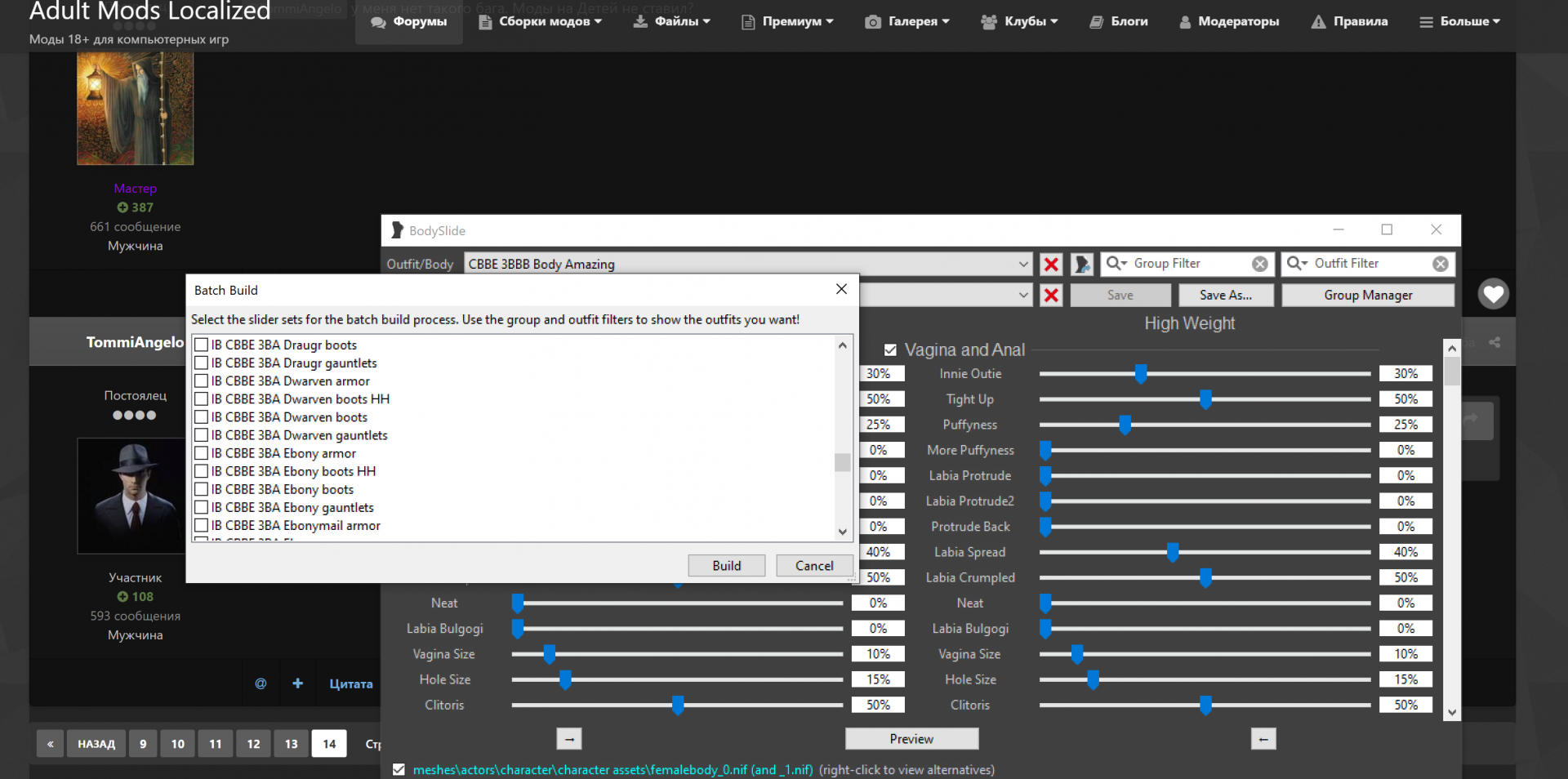
Task: Click the mention @ icon
Action: 261,683
